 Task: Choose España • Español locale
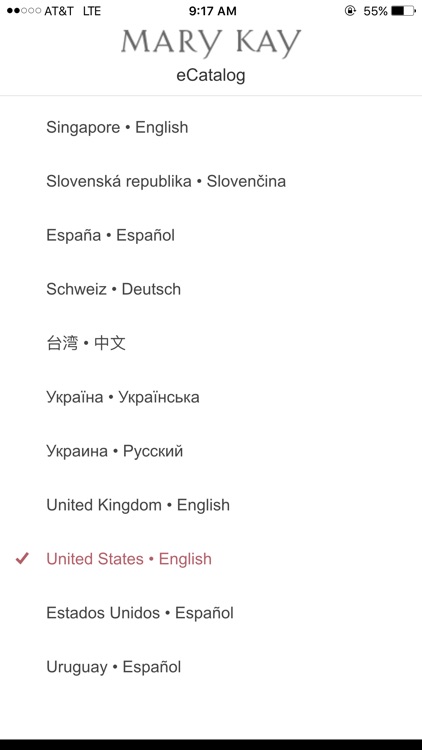211,235
